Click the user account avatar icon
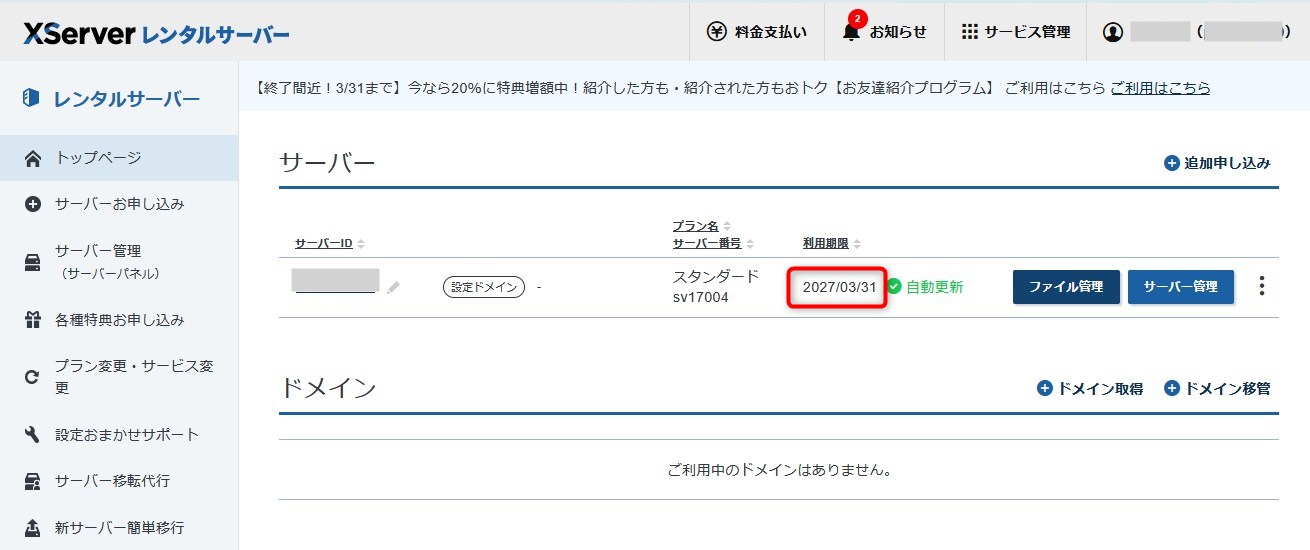This screenshot has width=1310, height=550. pyautogui.click(x=1113, y=32)
